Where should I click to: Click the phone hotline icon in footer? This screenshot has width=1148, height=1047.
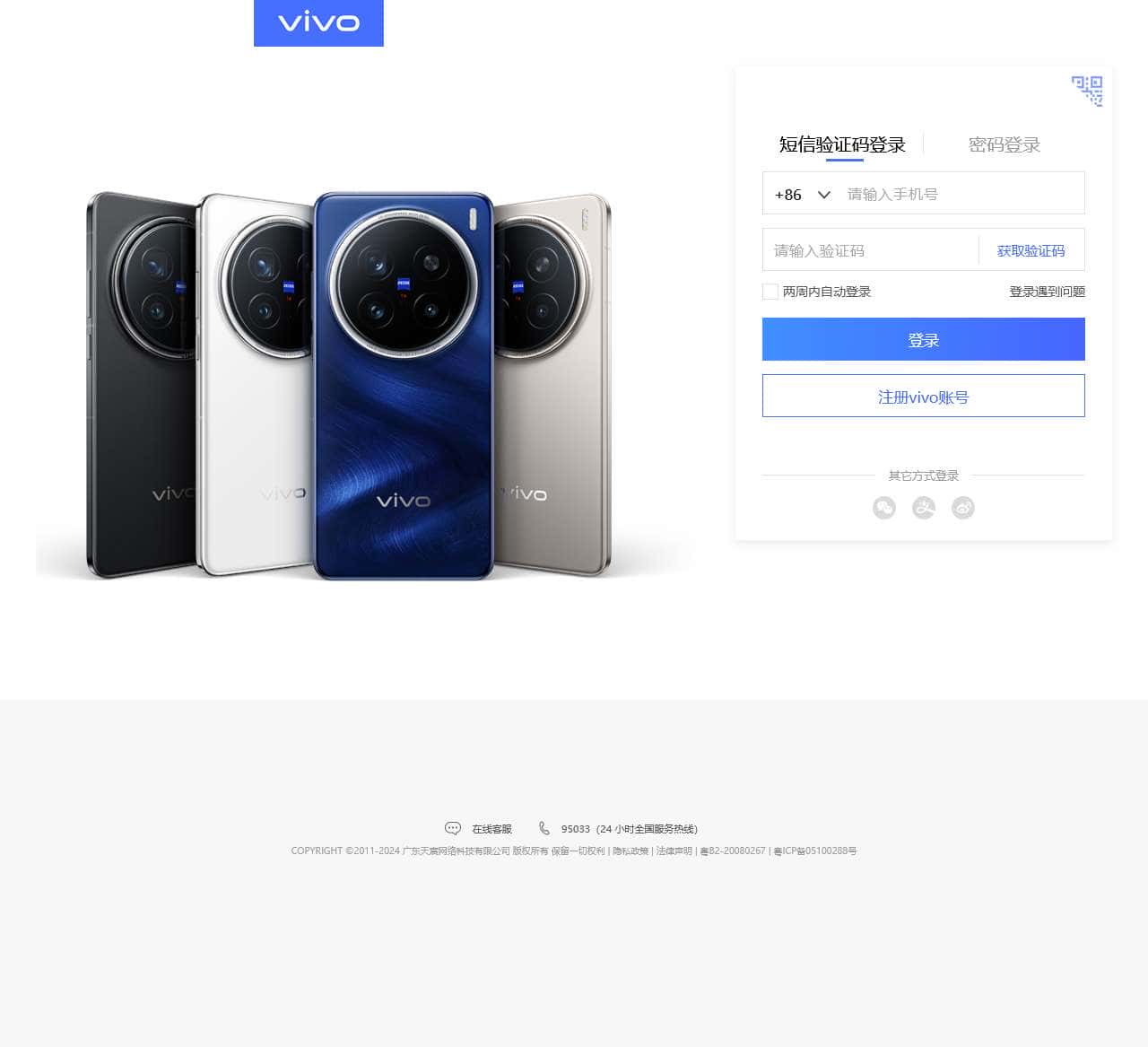click(544, 828)
